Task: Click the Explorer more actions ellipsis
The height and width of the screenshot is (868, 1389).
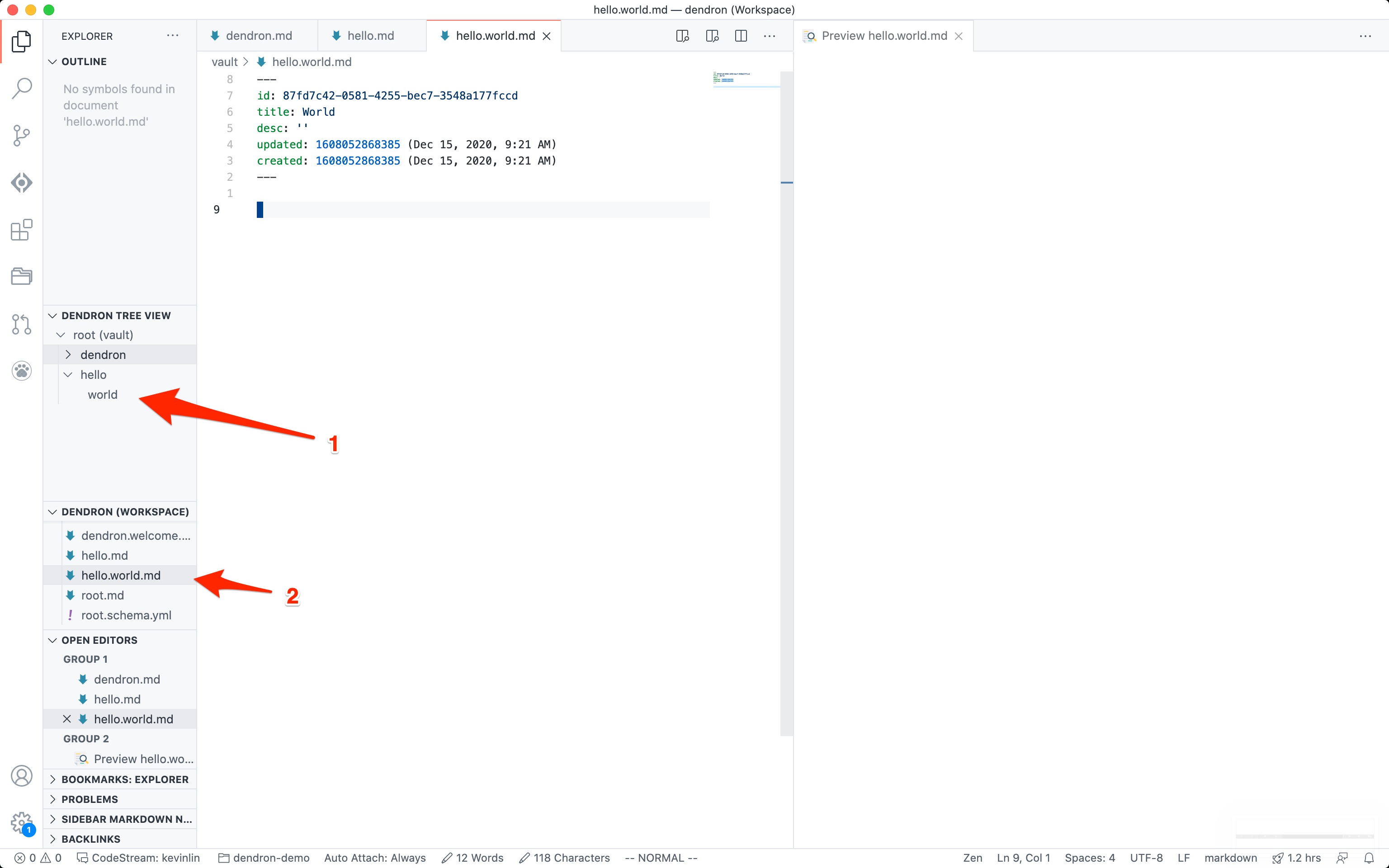Action: click(x=173, y=36)
